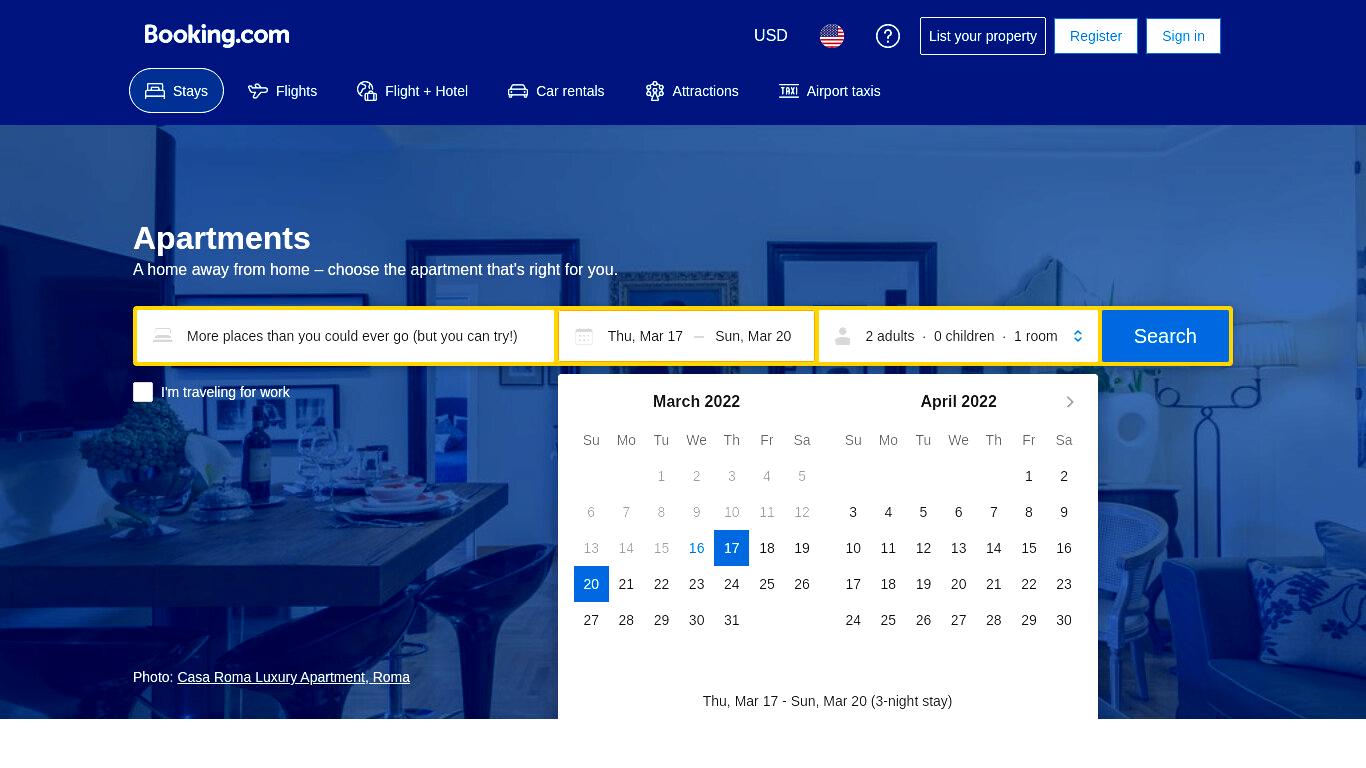Choose March 25 in calendar
The width and height of the screenshot is (1366, 768).
coord(767,584)
